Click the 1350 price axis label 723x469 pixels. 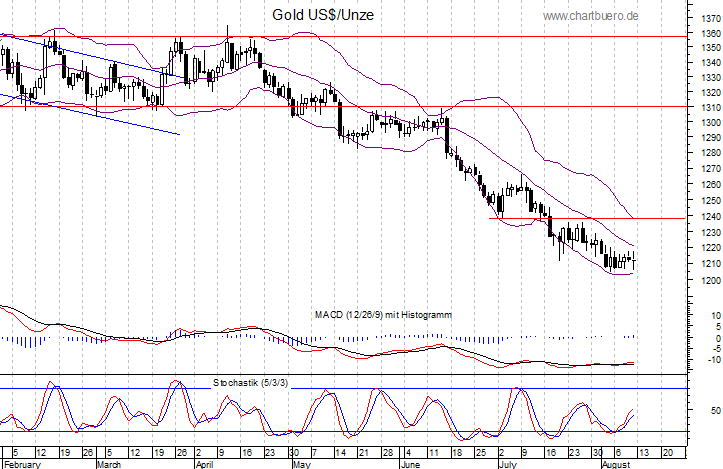coord(711,47)
